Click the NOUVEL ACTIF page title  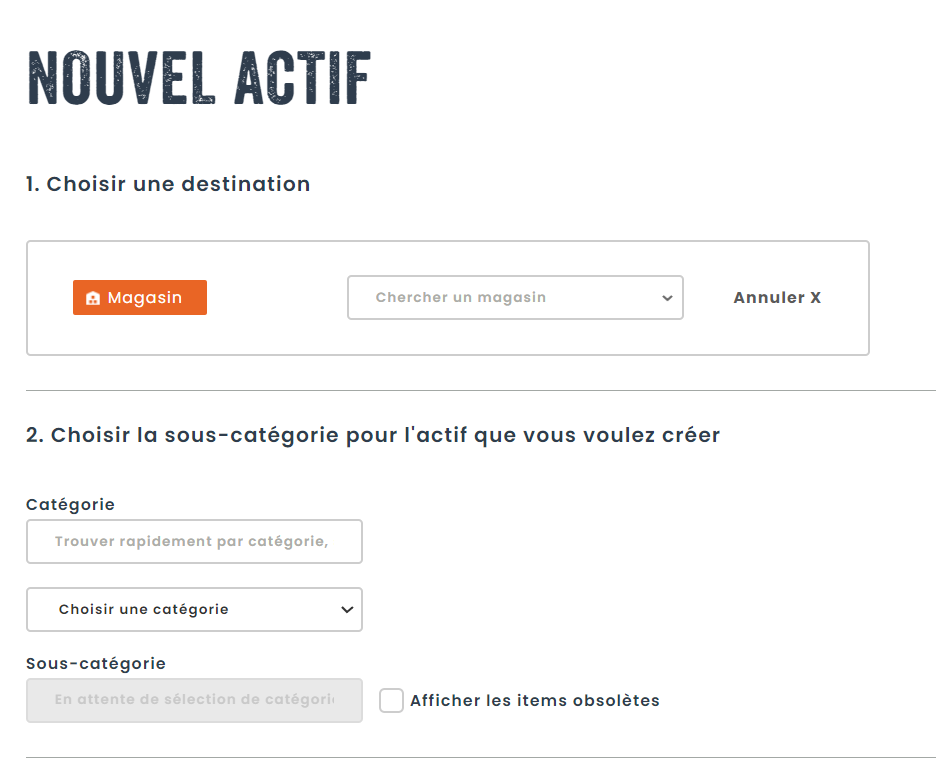tap(199, 78)
